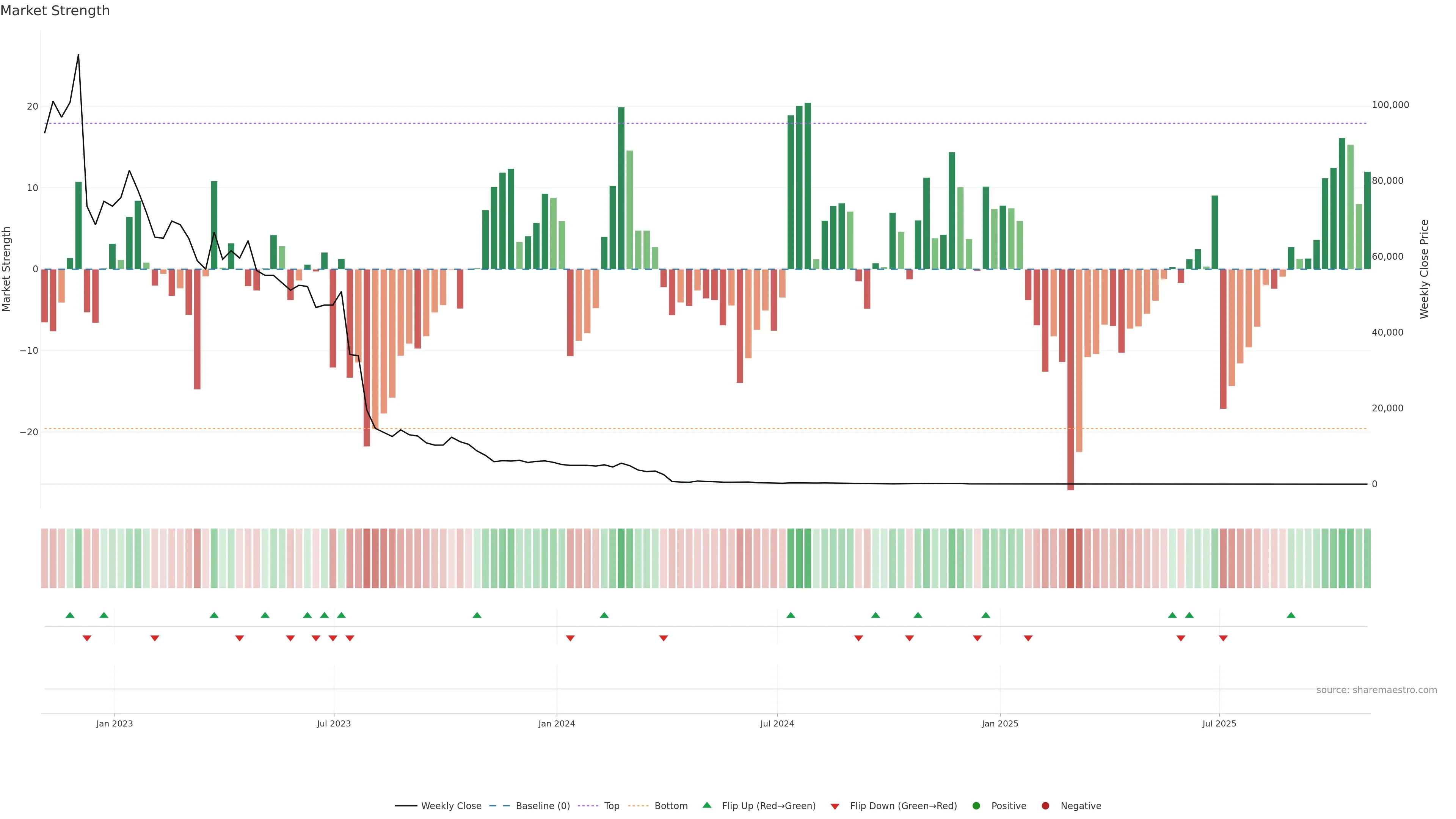The image size is (1456, 819).
Task: Click Negative red circle legend icon
Action: [1045, 806]
